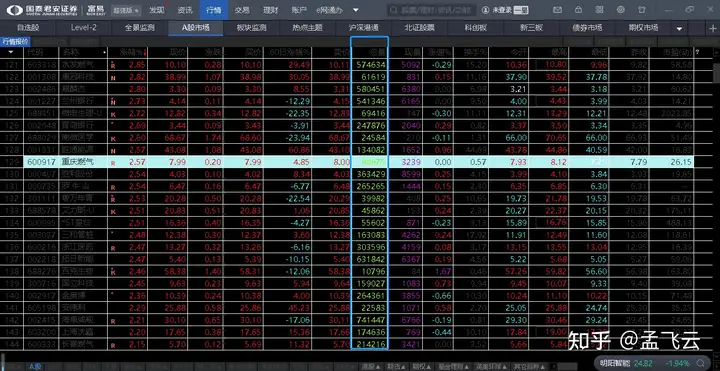Open the table column dropdown triangle
The width and height of the screenshot is (720, 371).
coord(11,52)
